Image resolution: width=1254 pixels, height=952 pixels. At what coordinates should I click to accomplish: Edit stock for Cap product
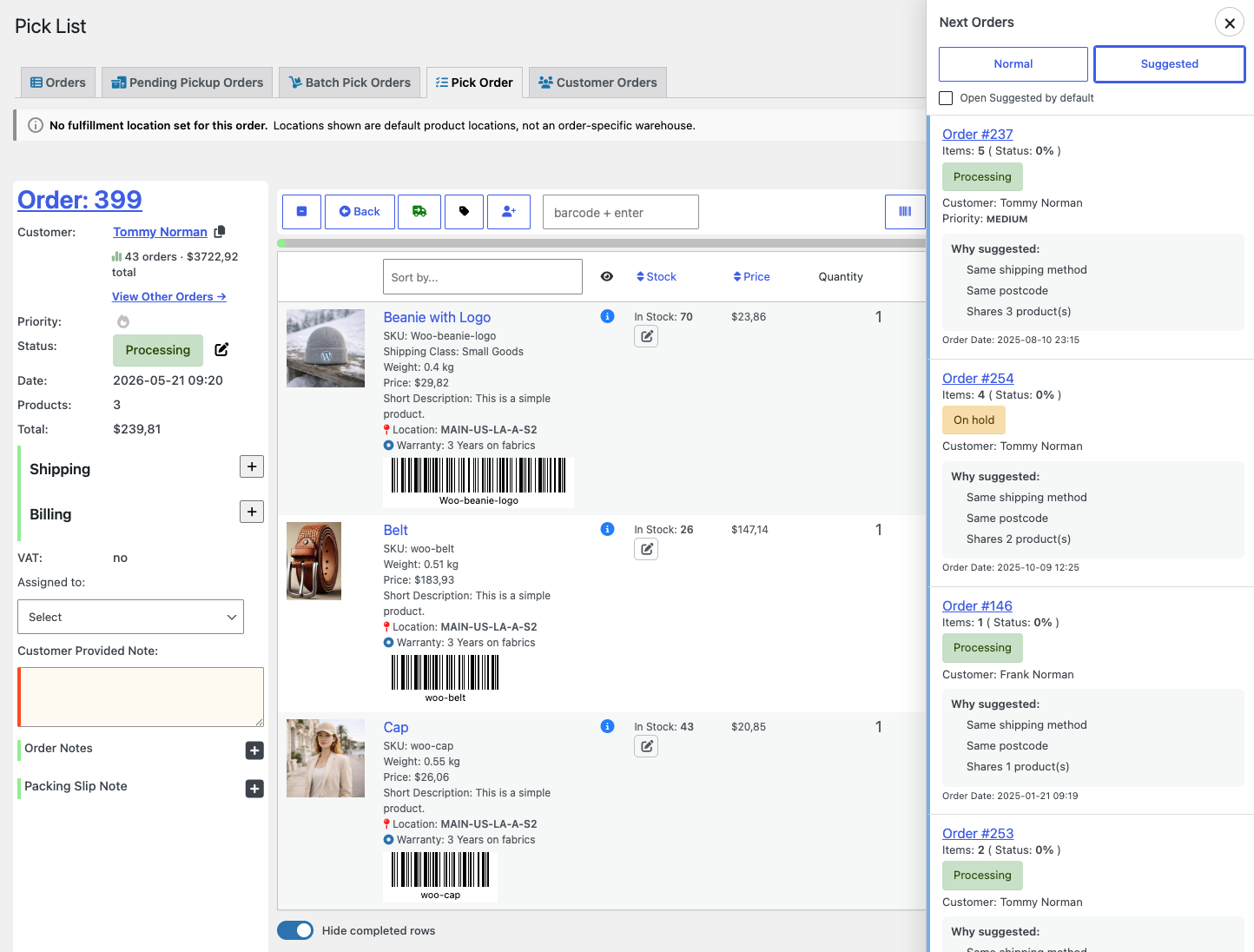click(x=646, y=746)
